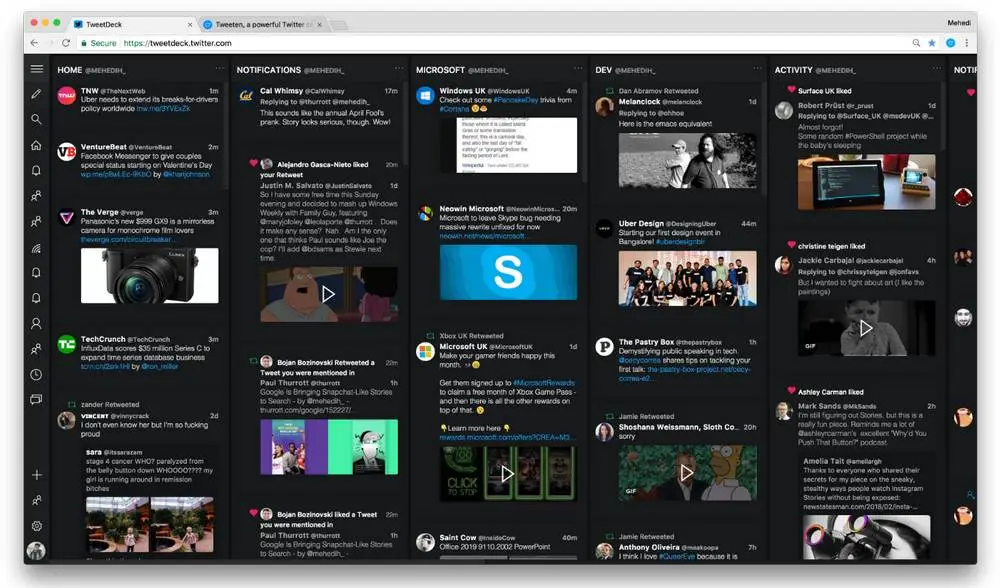Bookmark page with star icon
Viewport: 1000px width, 588px height.
point(932,43)
